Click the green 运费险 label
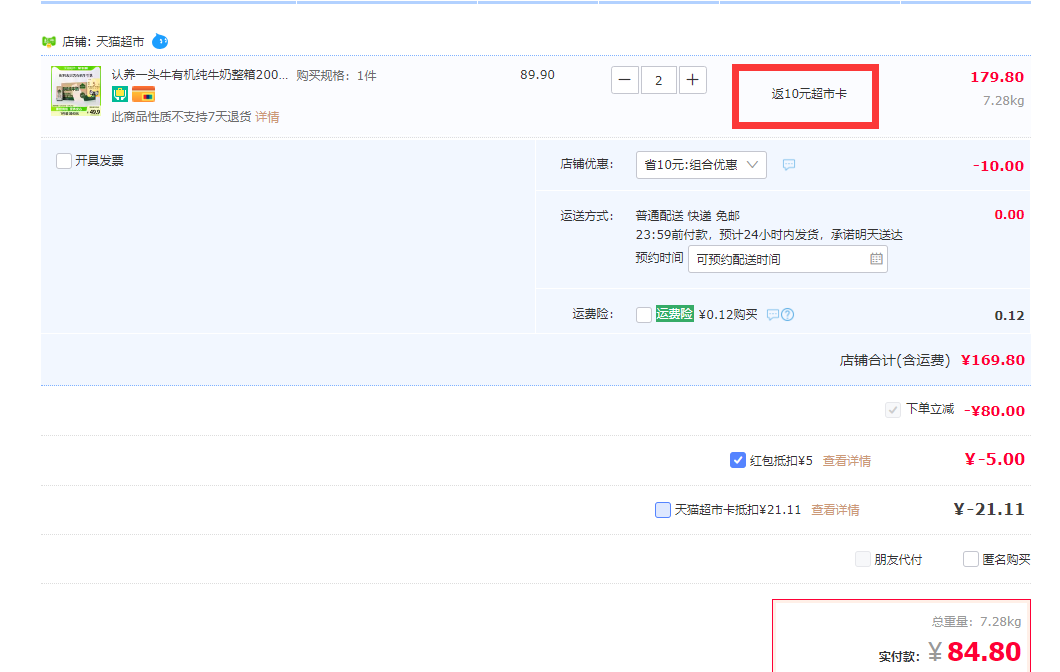 (x=675, y=314)
